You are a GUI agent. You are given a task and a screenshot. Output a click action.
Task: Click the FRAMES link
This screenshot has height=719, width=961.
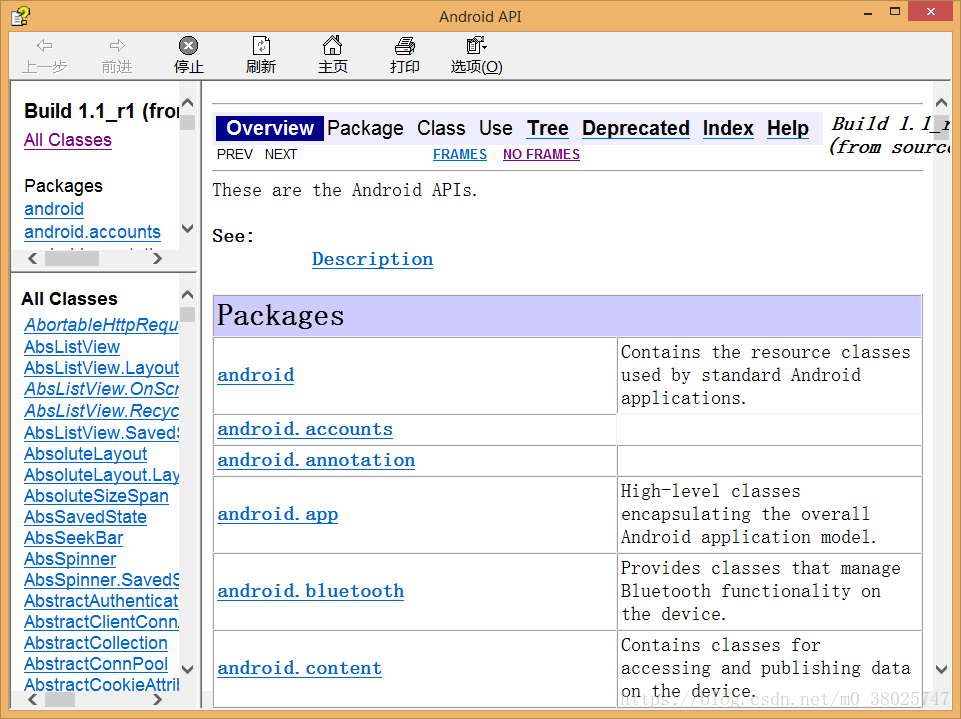[x=460, y=154]
